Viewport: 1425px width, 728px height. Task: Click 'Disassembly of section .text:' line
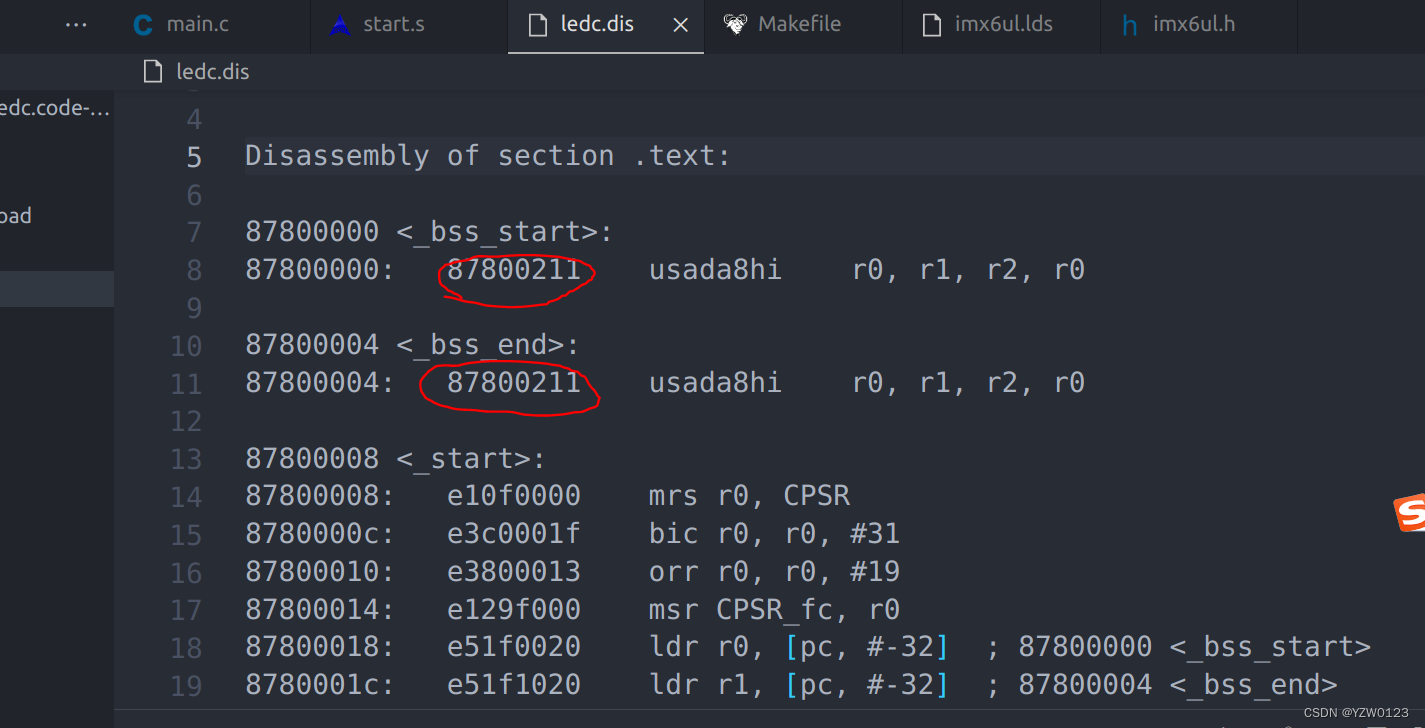click(488, 156)
